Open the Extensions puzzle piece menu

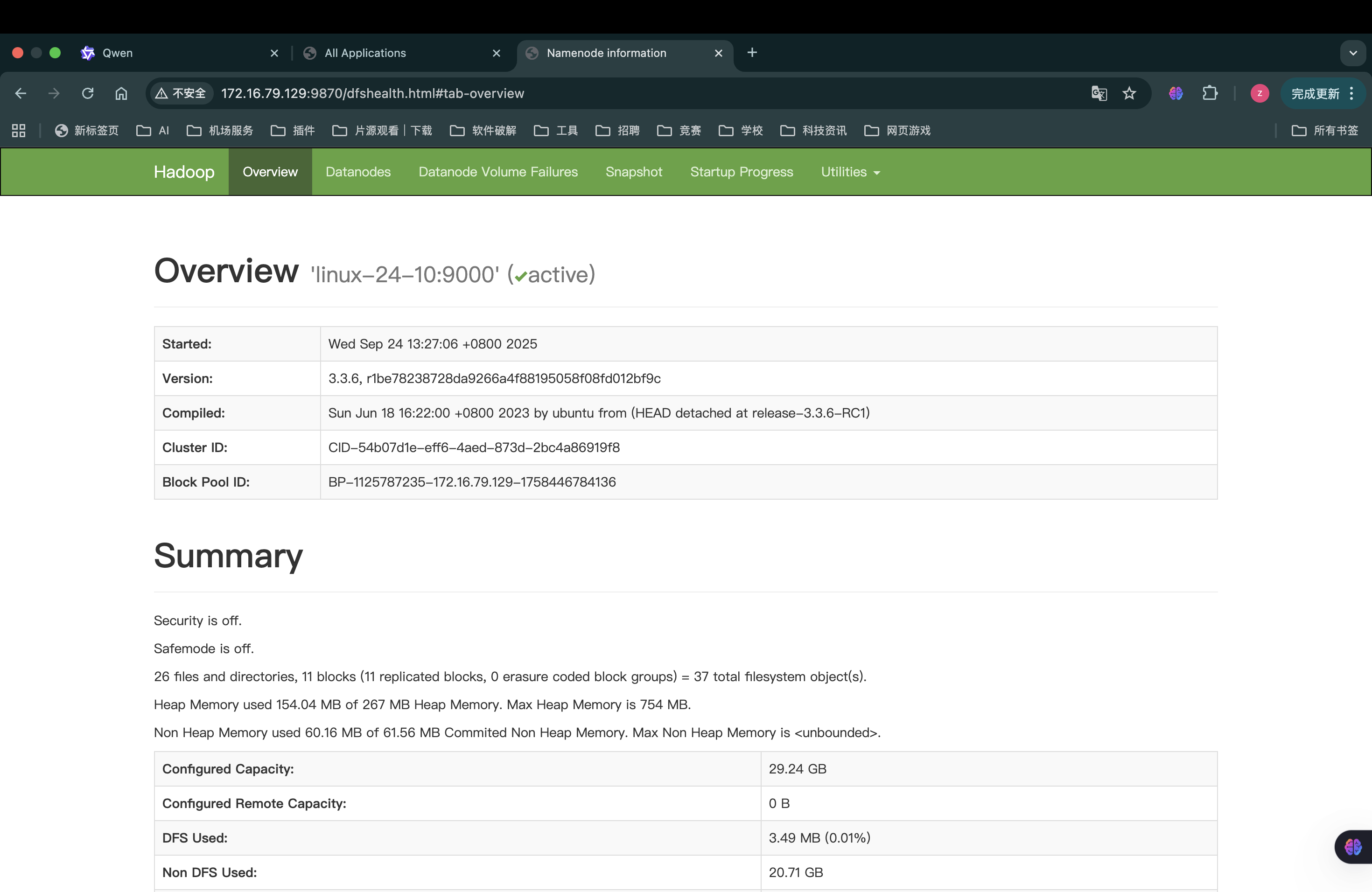tap(1210, 93)
